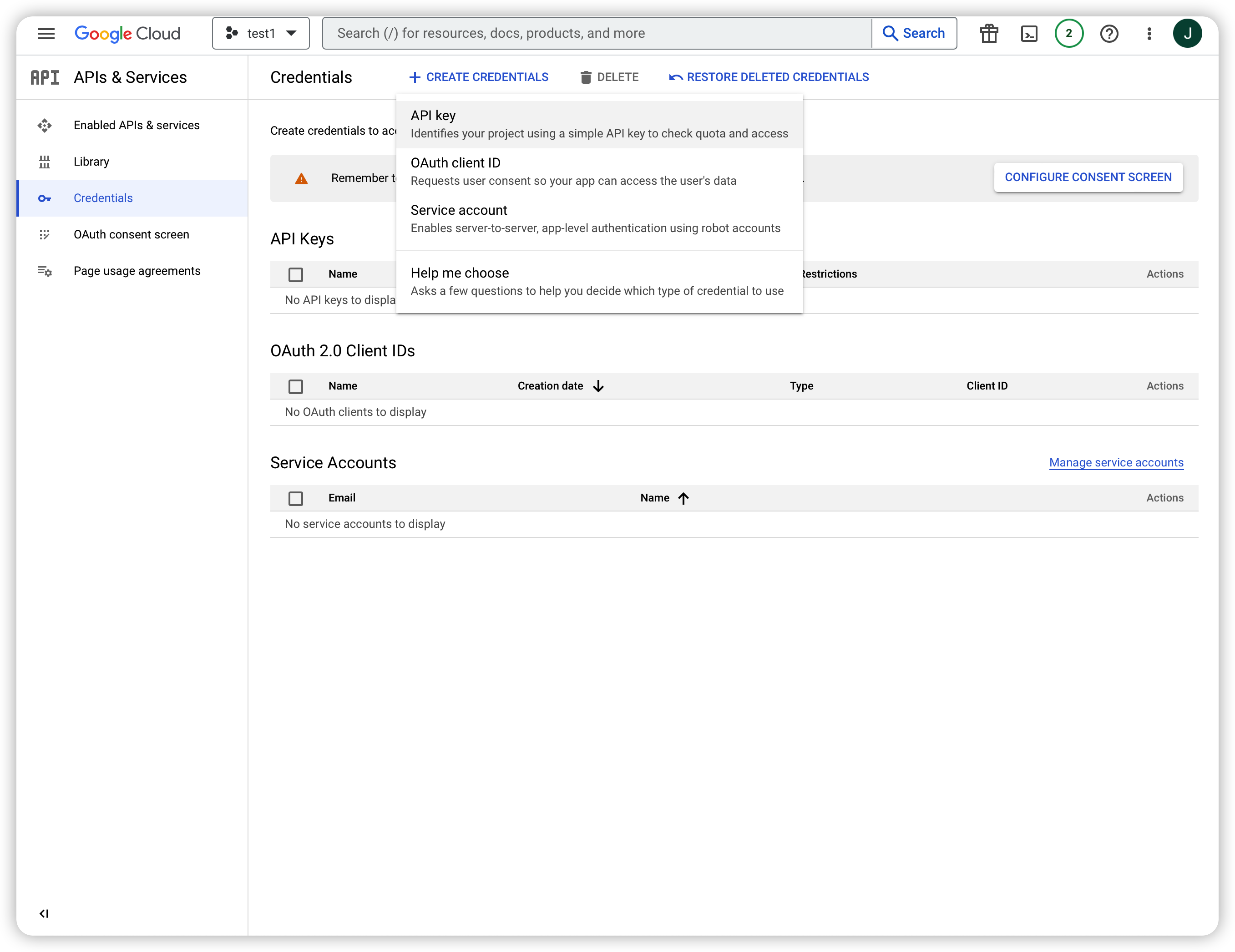Open Manage service accounts link
This screenshot has height=952, width=1235.
tap(1116, 463)
